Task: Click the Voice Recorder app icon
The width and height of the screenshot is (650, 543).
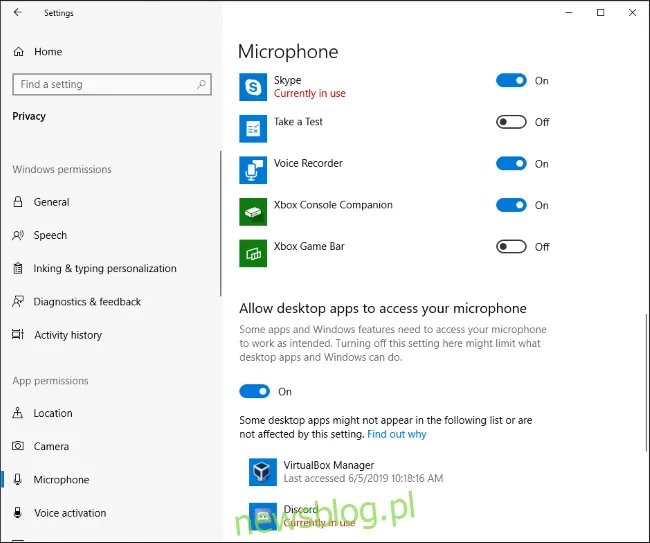Action: [x=253, y=170]
